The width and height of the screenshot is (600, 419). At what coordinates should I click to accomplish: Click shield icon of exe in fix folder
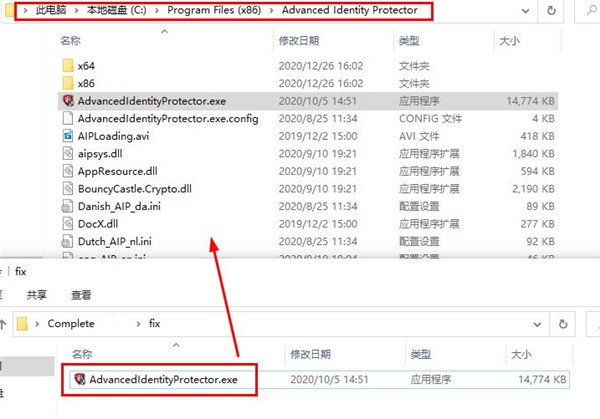[x=80, y=379]
